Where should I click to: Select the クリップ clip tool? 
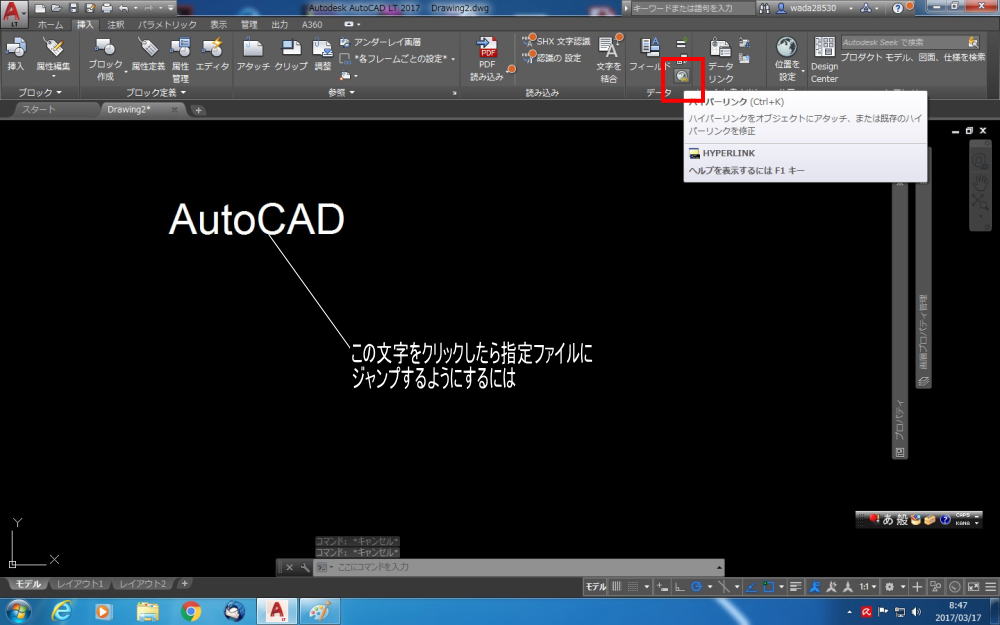click(x=291, y=54)
